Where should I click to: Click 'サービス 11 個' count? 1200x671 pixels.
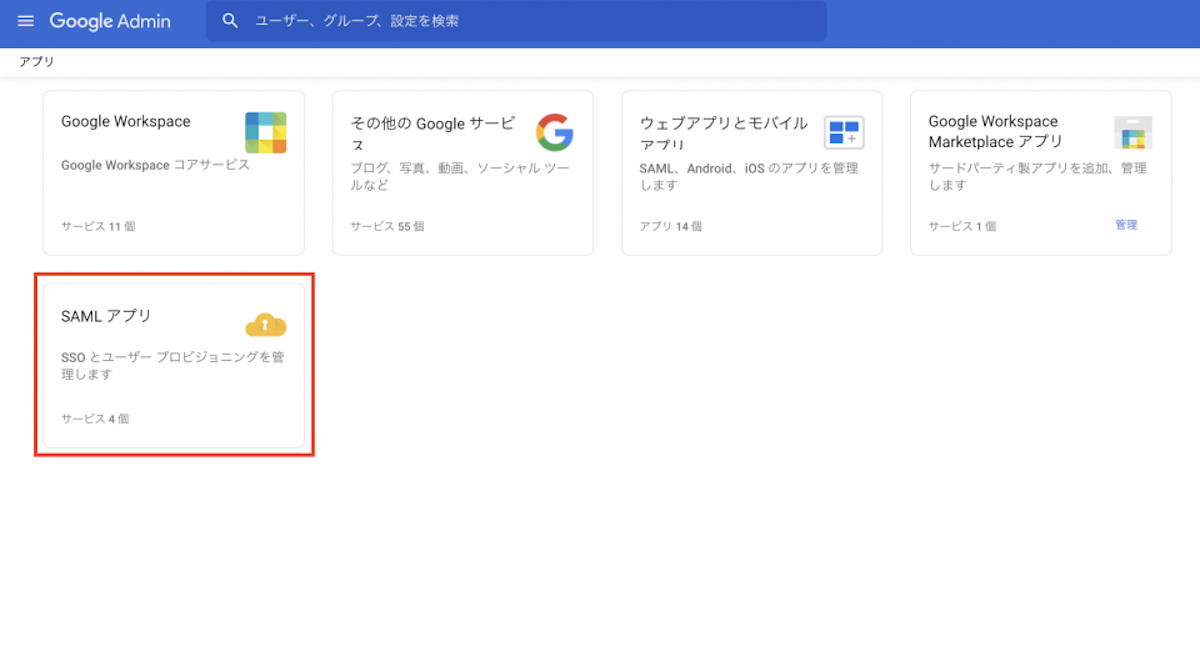coord(98,227)
